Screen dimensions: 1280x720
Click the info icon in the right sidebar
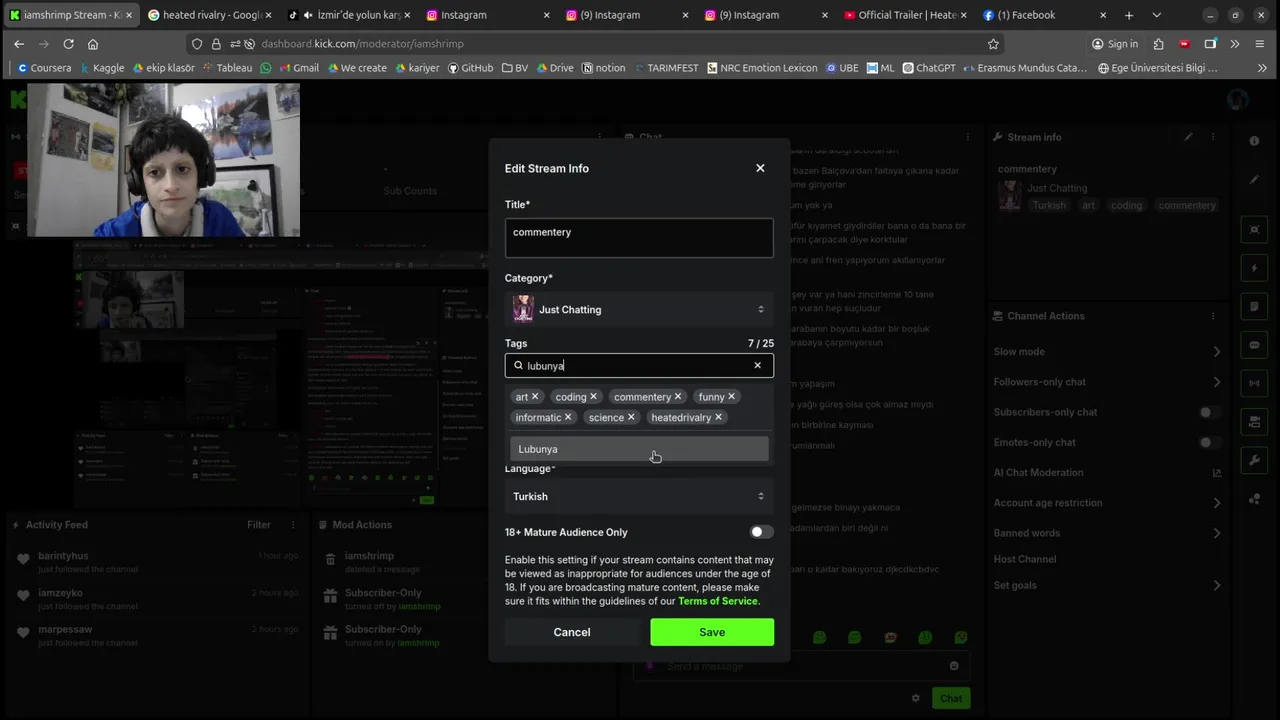pyautogui.click(x=1254, y=141)
